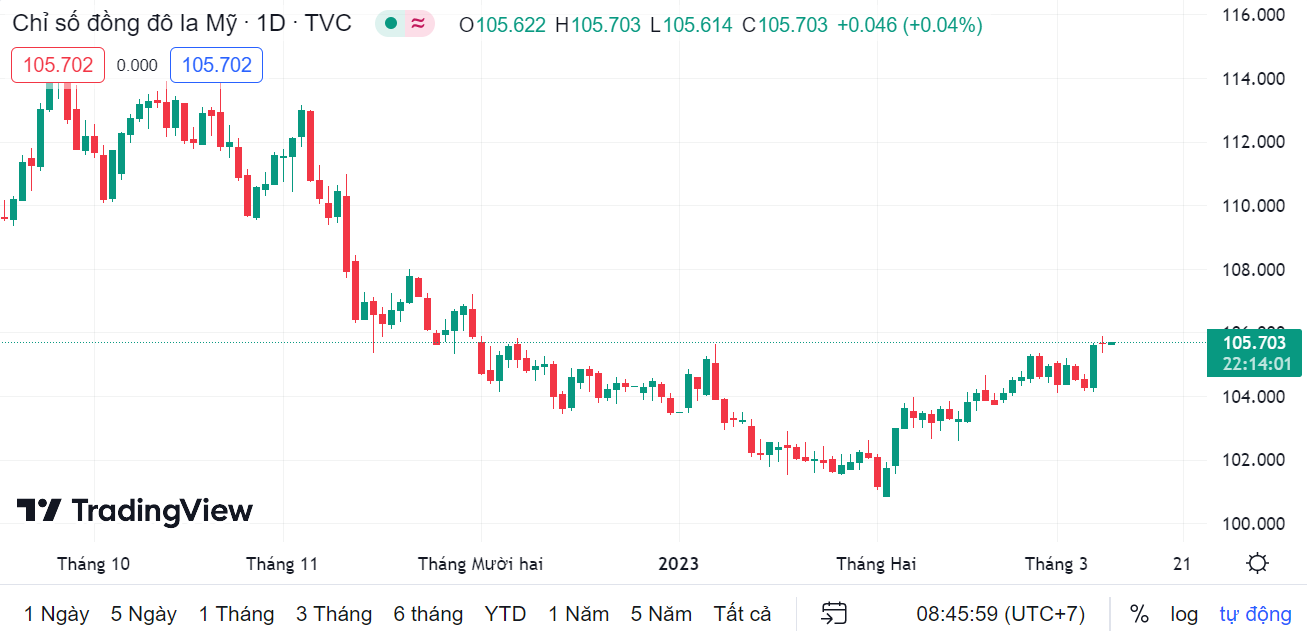Viewport: 1307px width, 638px height.
Task: Click the blue 105.702 buy price button
Action: (216, 65)
